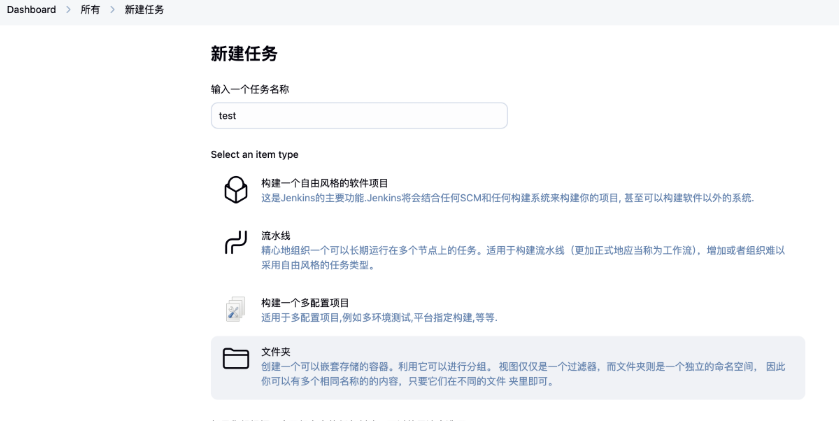The image size is (839, 421).
Task: Select the 构建一个自由风格的软件项目 title
Action: (x=324, y=183)
